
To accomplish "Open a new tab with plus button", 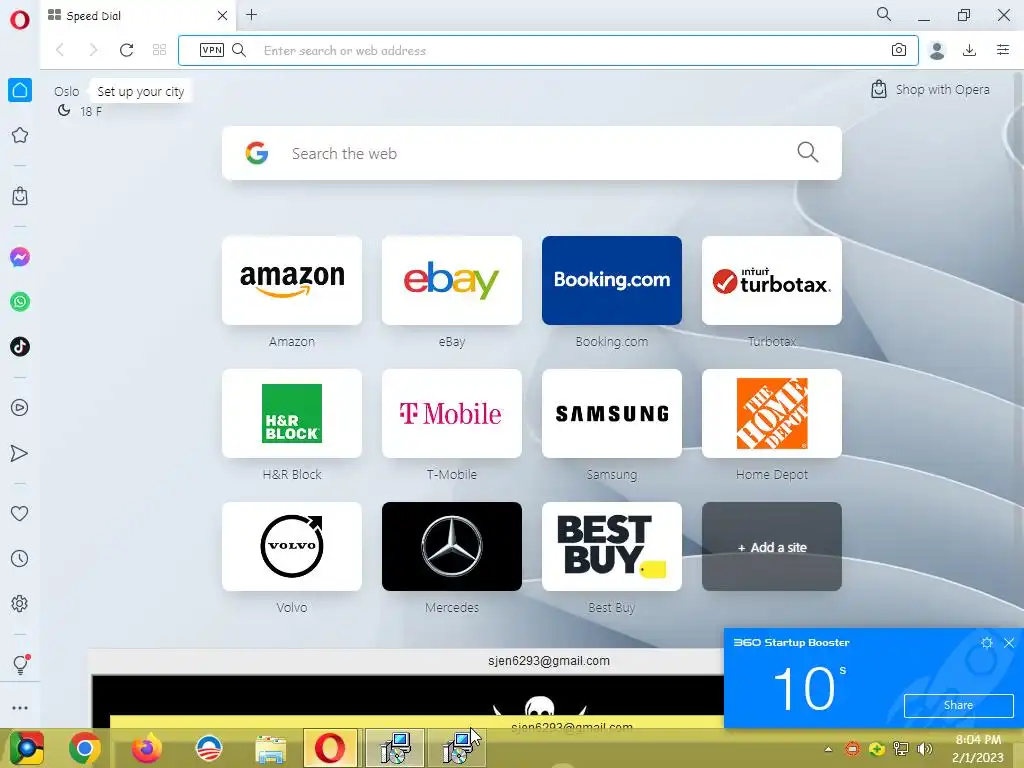I will tap(251, 14).
